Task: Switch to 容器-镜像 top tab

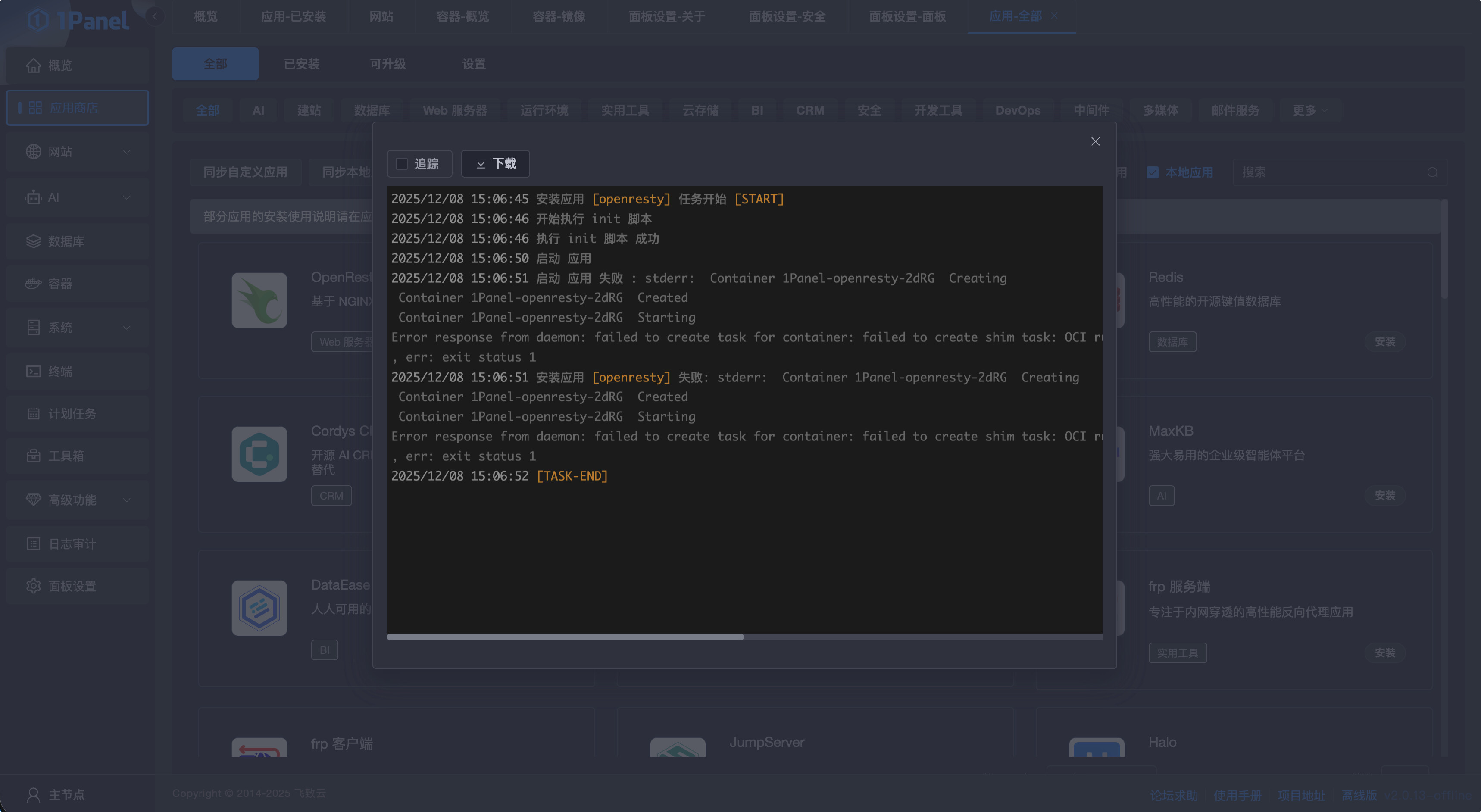Action: [x=558, y=17]
